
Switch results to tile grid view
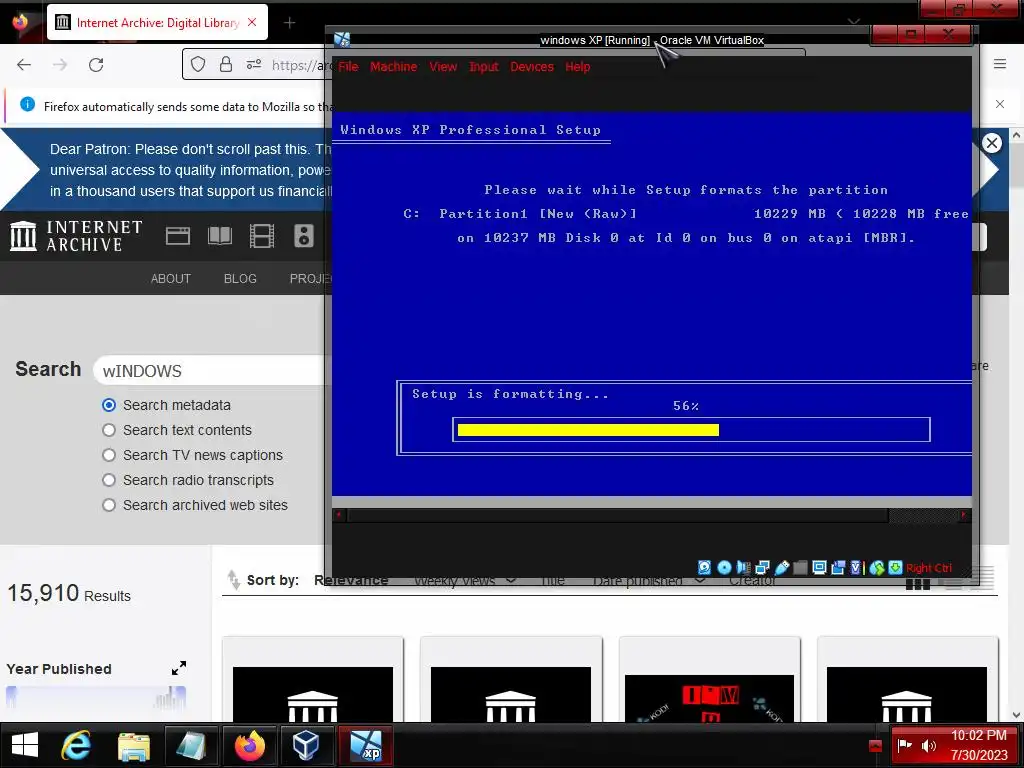click(918, 581)
